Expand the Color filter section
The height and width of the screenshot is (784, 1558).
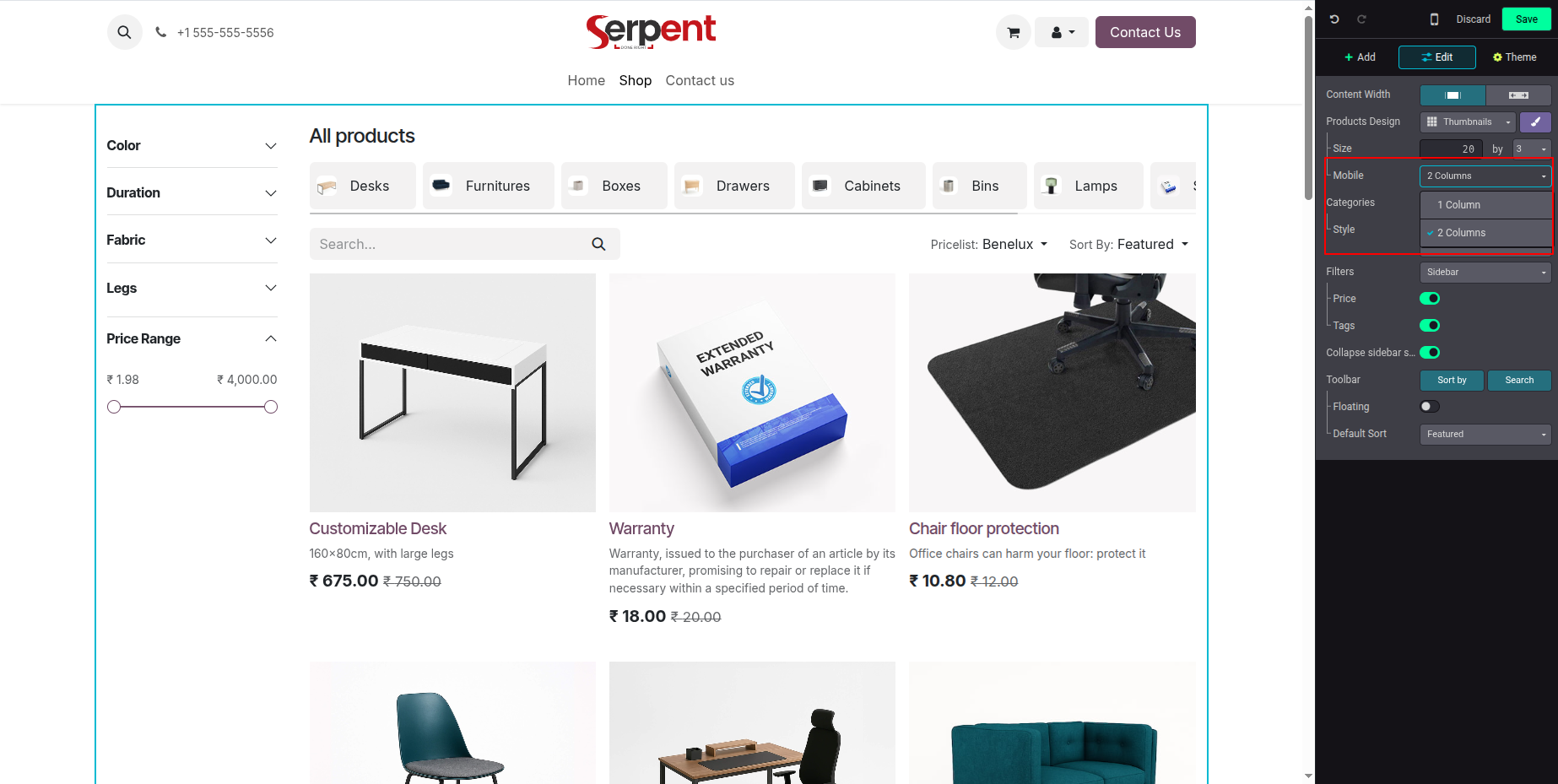[x=192, y=145]
